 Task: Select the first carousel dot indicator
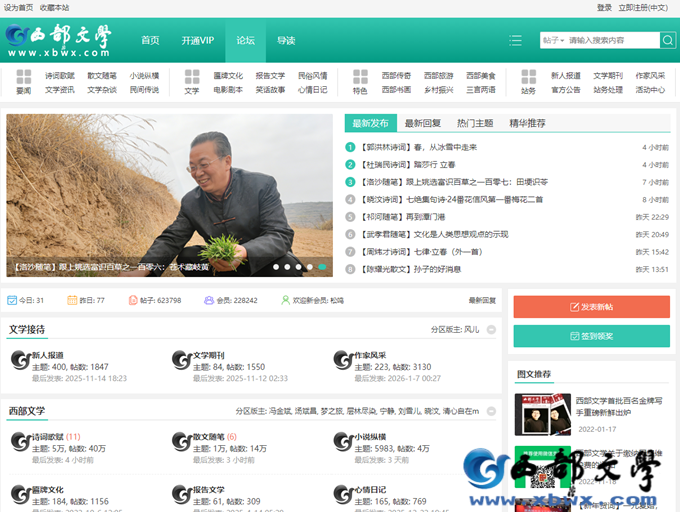click(276, 267)
